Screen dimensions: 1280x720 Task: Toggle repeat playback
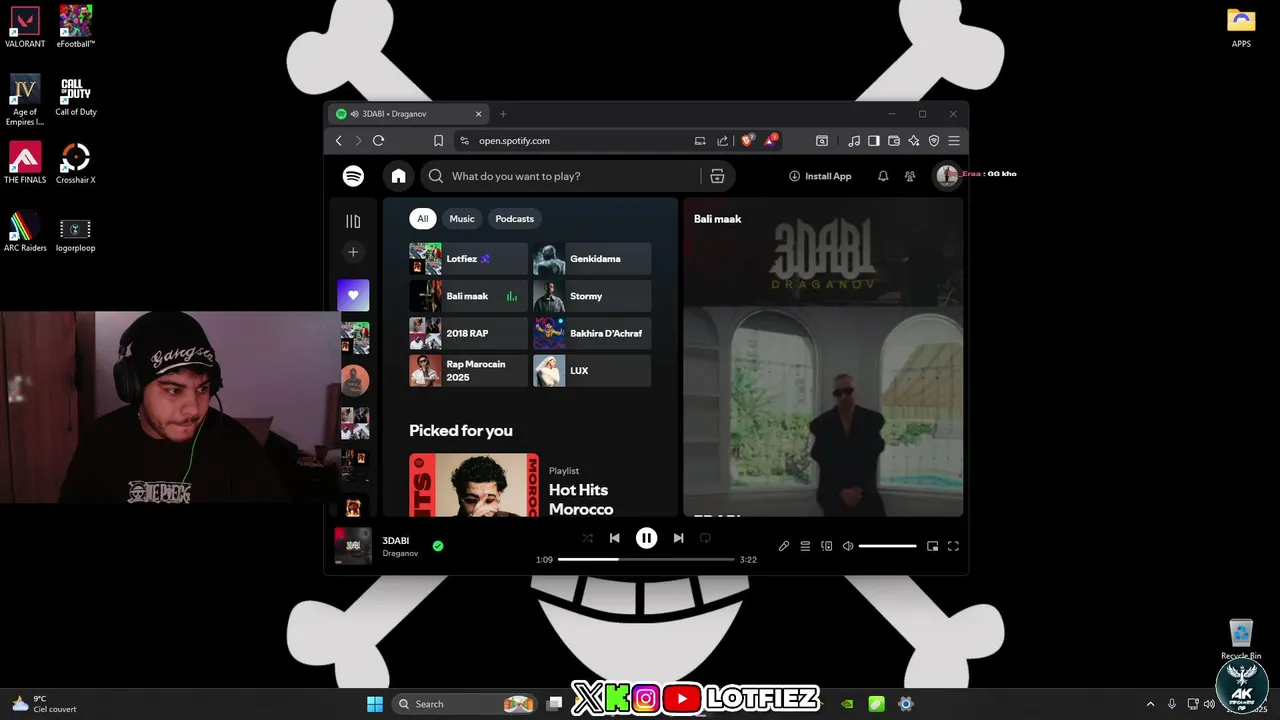(x=705, y=538)
